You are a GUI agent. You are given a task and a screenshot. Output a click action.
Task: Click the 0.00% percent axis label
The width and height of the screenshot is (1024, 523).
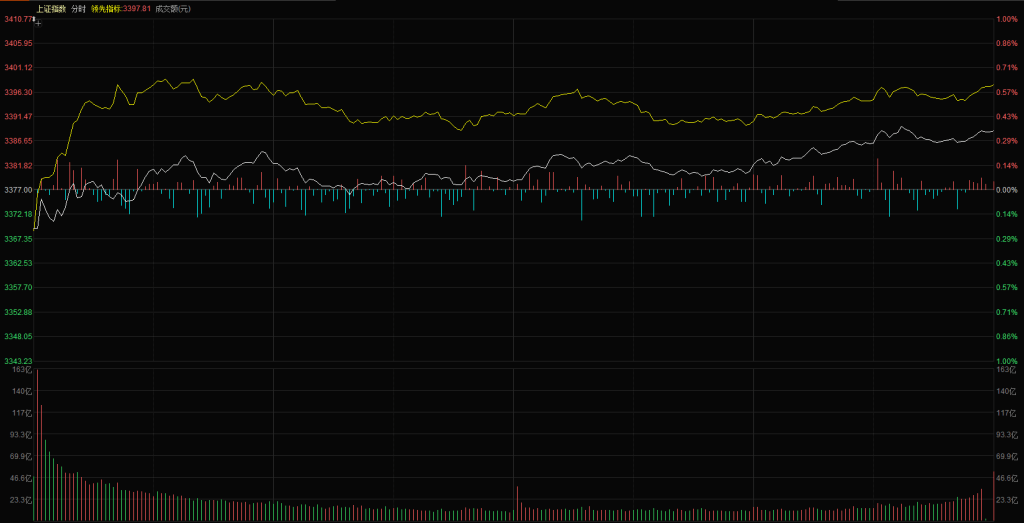coord(1007,189)
